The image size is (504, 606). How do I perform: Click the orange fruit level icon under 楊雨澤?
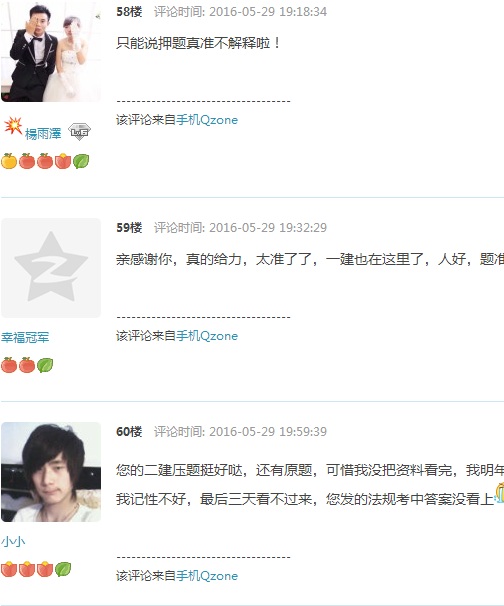click(9, 161)
